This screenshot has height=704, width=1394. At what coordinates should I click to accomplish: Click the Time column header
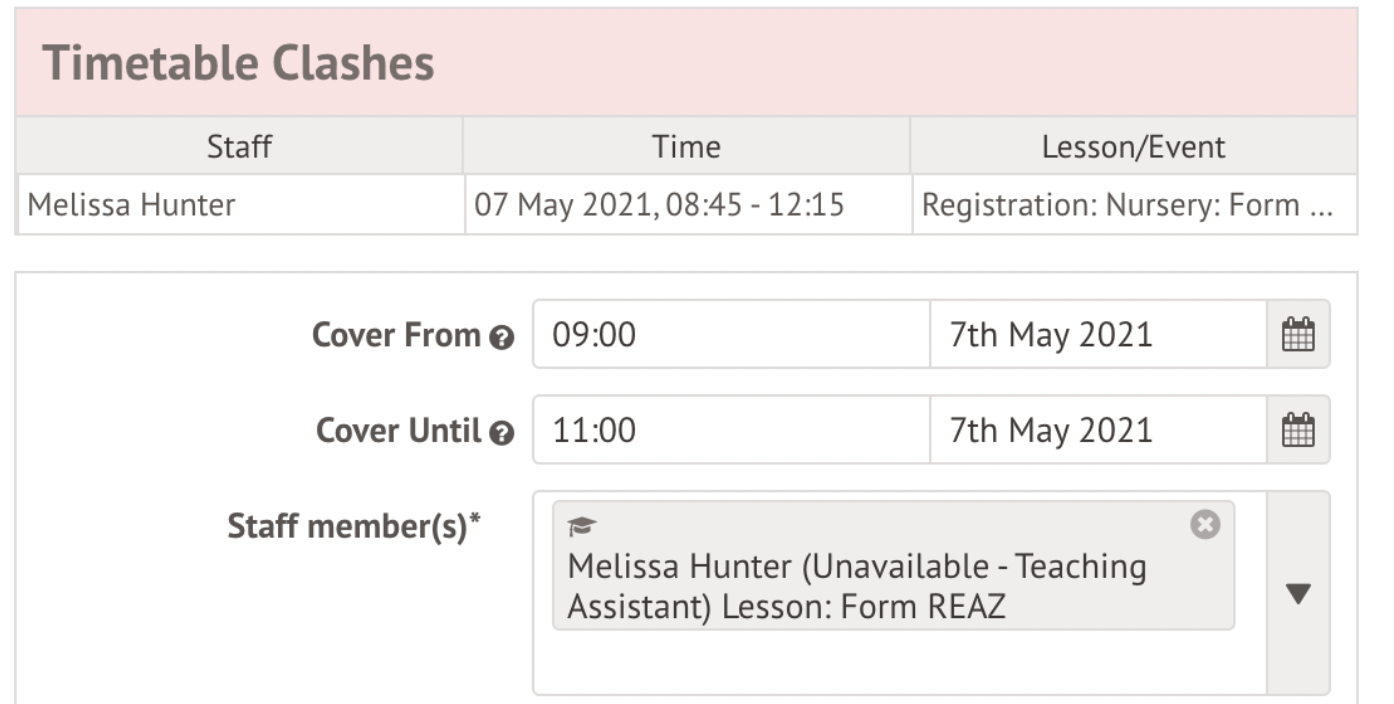[x=686, y=147]
